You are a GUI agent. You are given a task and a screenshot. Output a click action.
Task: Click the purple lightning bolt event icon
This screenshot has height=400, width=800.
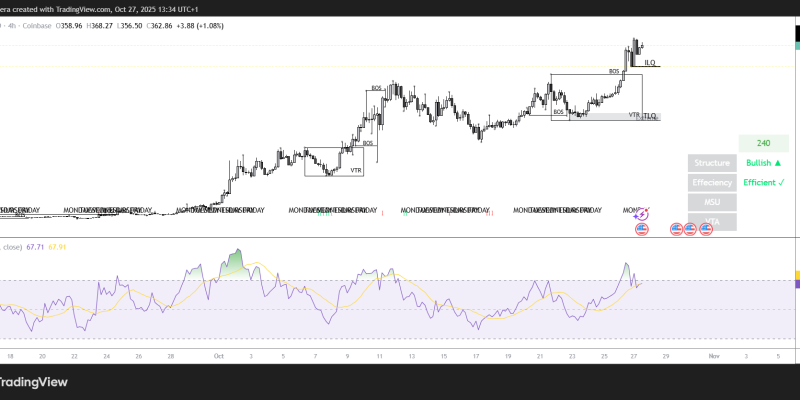(643, 213)
